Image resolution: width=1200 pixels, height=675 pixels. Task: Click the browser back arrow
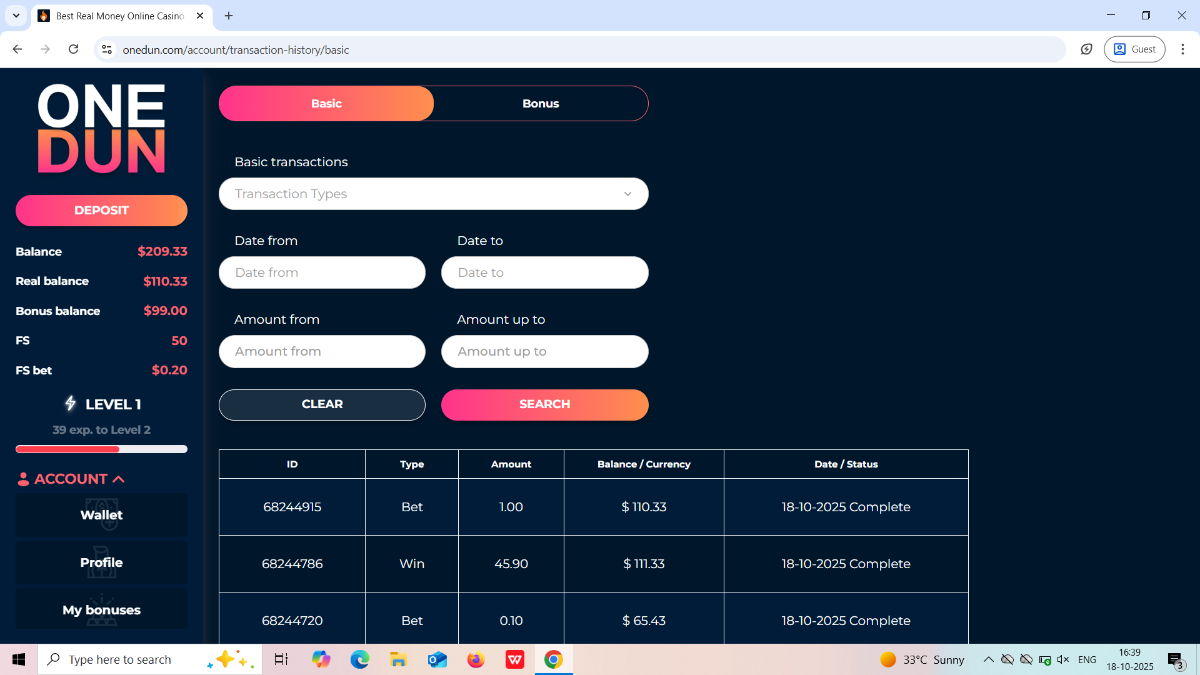point(17,49)
